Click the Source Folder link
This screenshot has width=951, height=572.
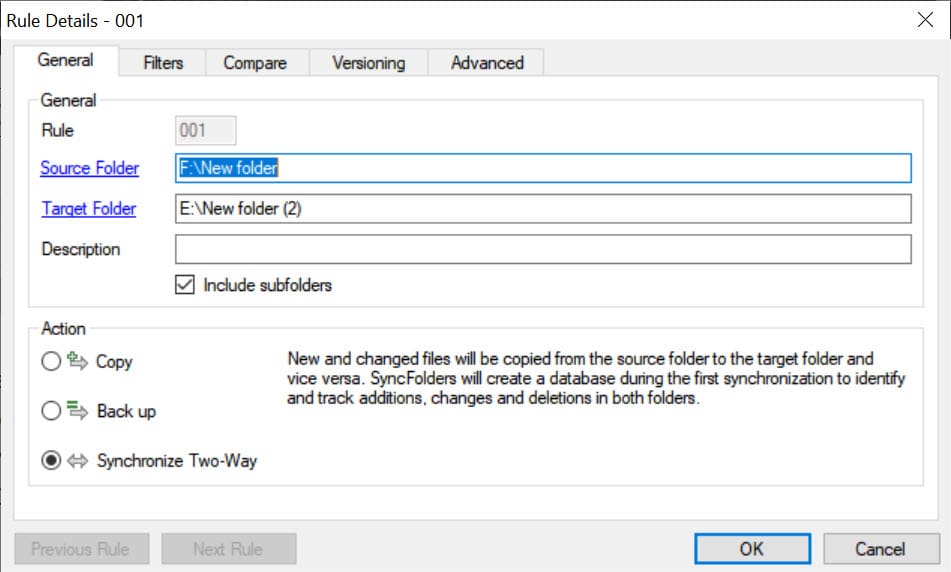pyautogui.click(x=90, y=168)
